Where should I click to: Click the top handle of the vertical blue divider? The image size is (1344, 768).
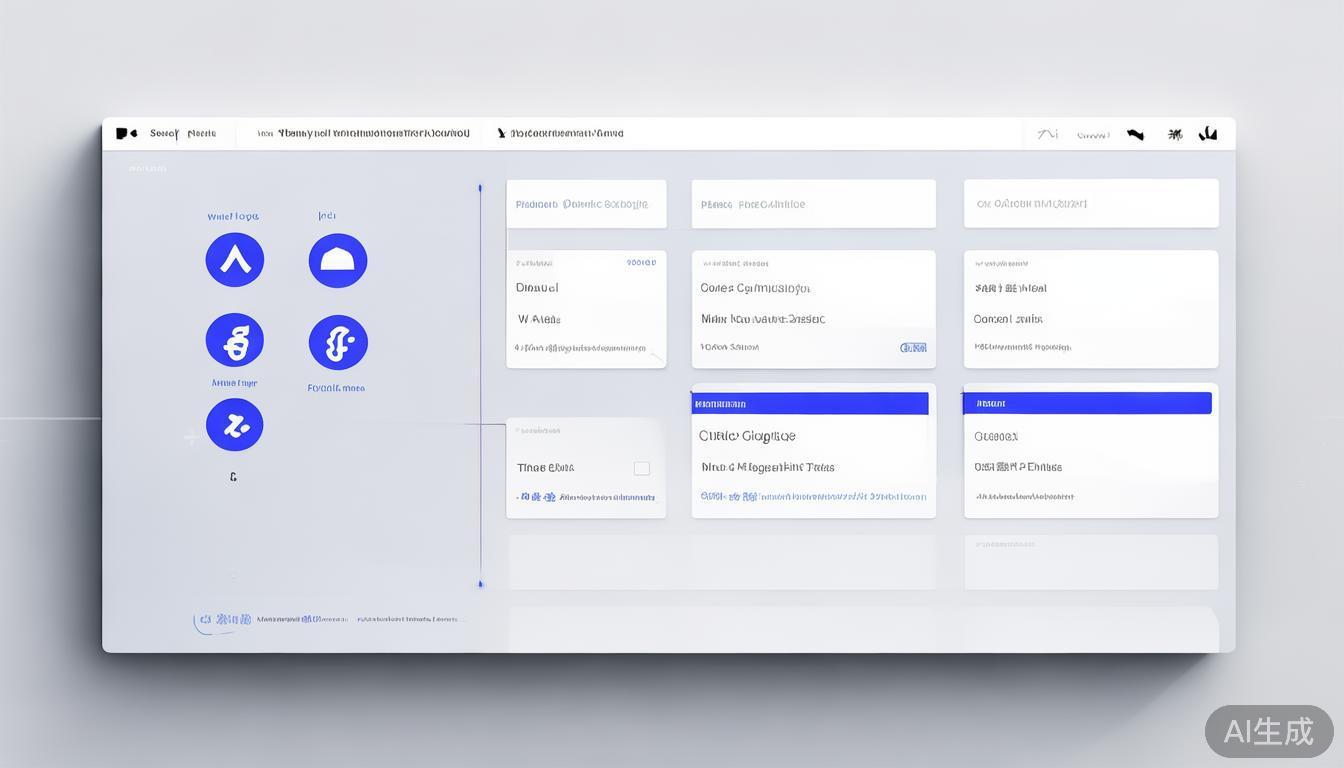[480, 188]
